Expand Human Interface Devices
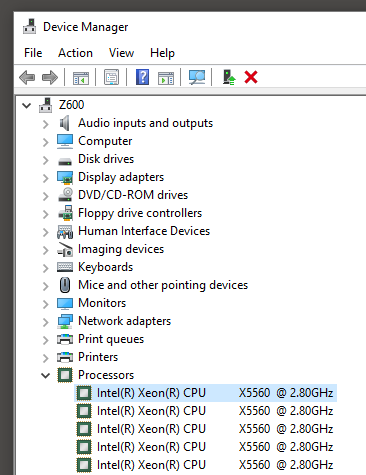The height and width of the screenshot is (475, 366). [x=46, y=232]
